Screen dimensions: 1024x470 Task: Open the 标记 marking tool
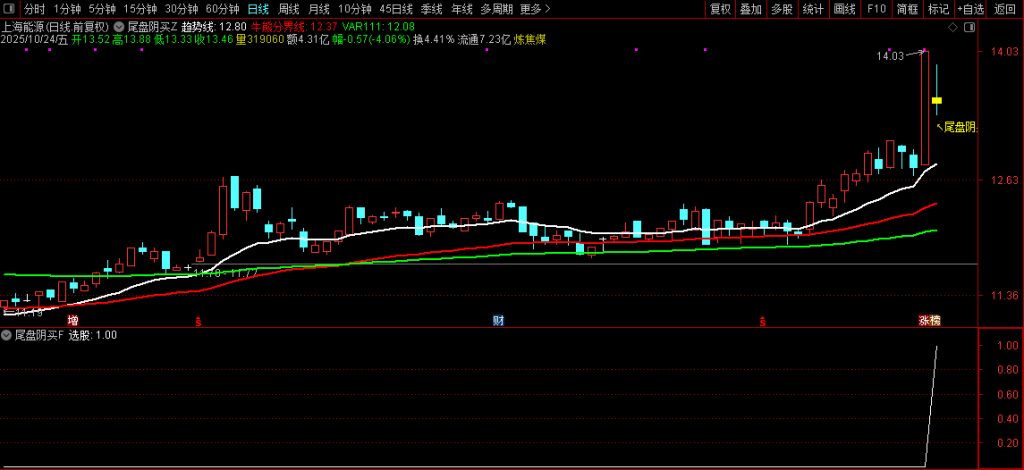(x=937, y=9)
